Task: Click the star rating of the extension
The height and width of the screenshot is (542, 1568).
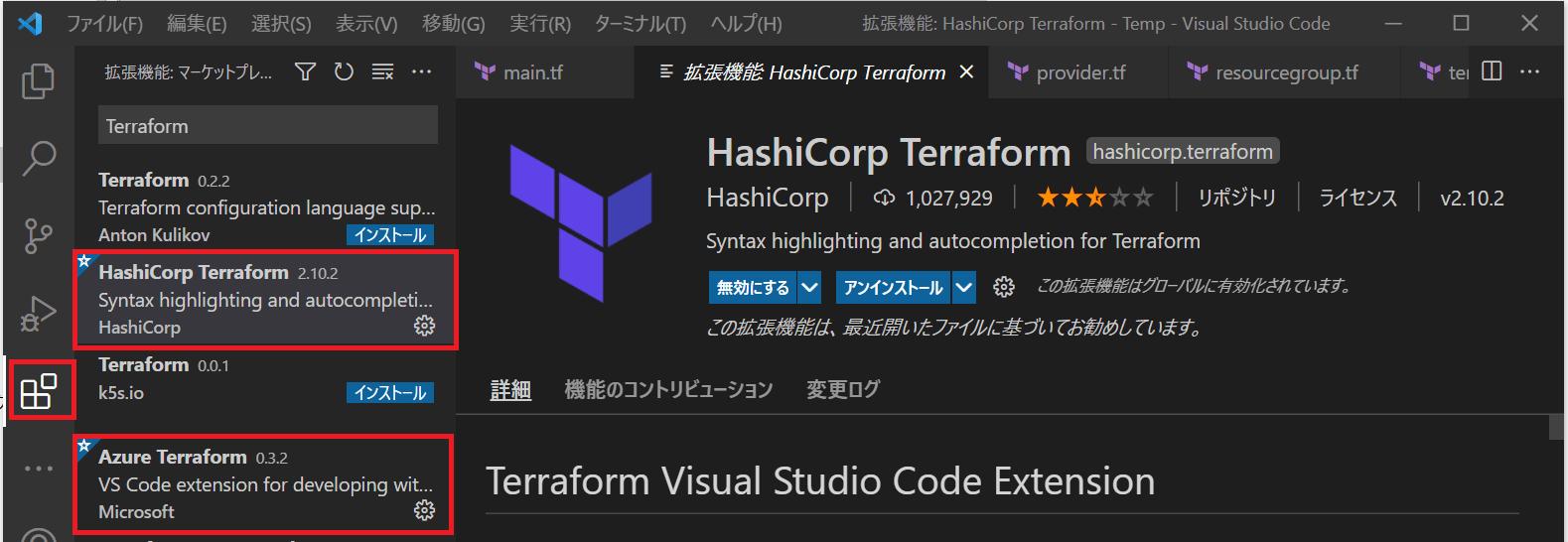Action: tap(1095, 198)
